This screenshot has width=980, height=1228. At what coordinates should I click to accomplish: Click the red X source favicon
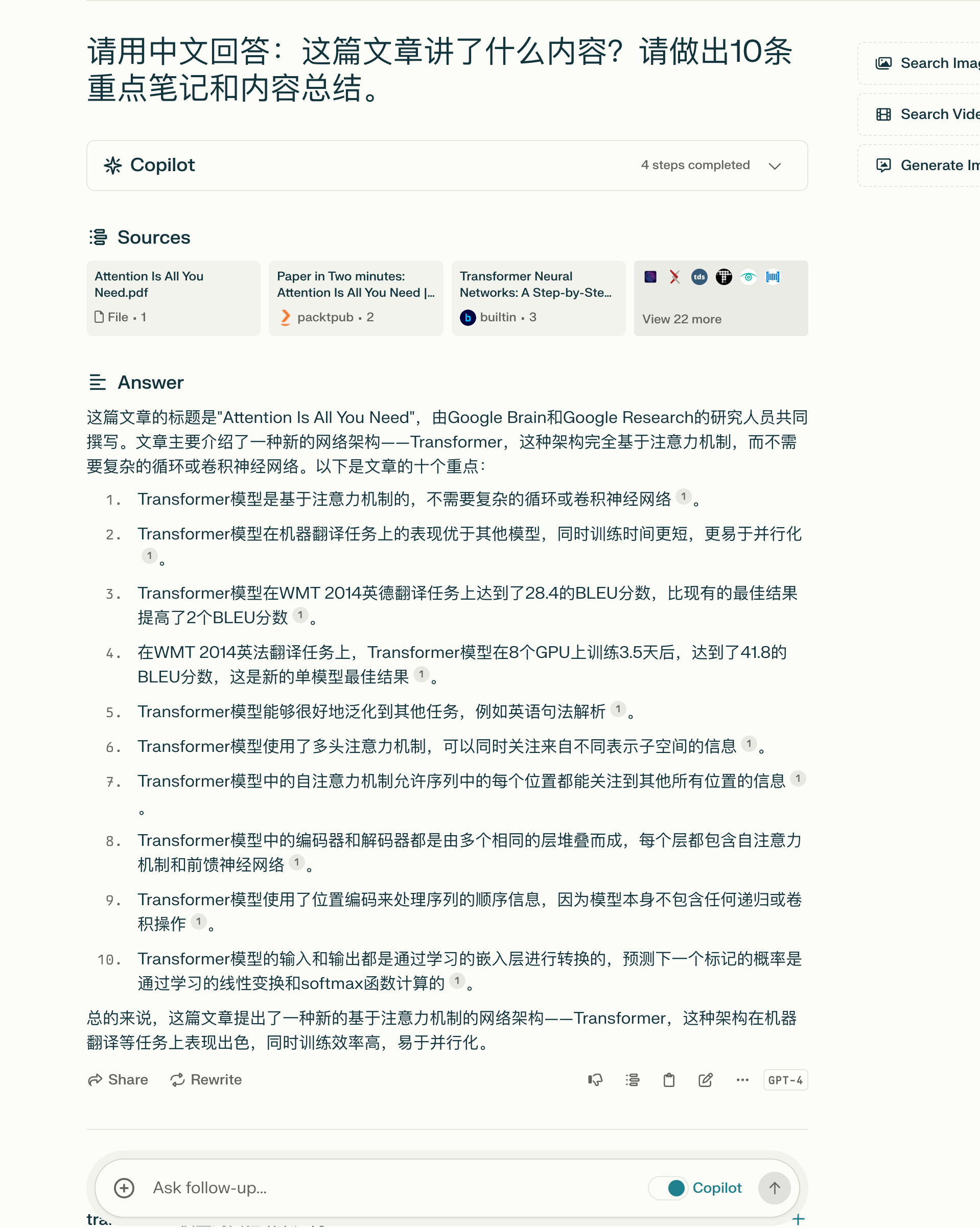[x=674, y=277]
